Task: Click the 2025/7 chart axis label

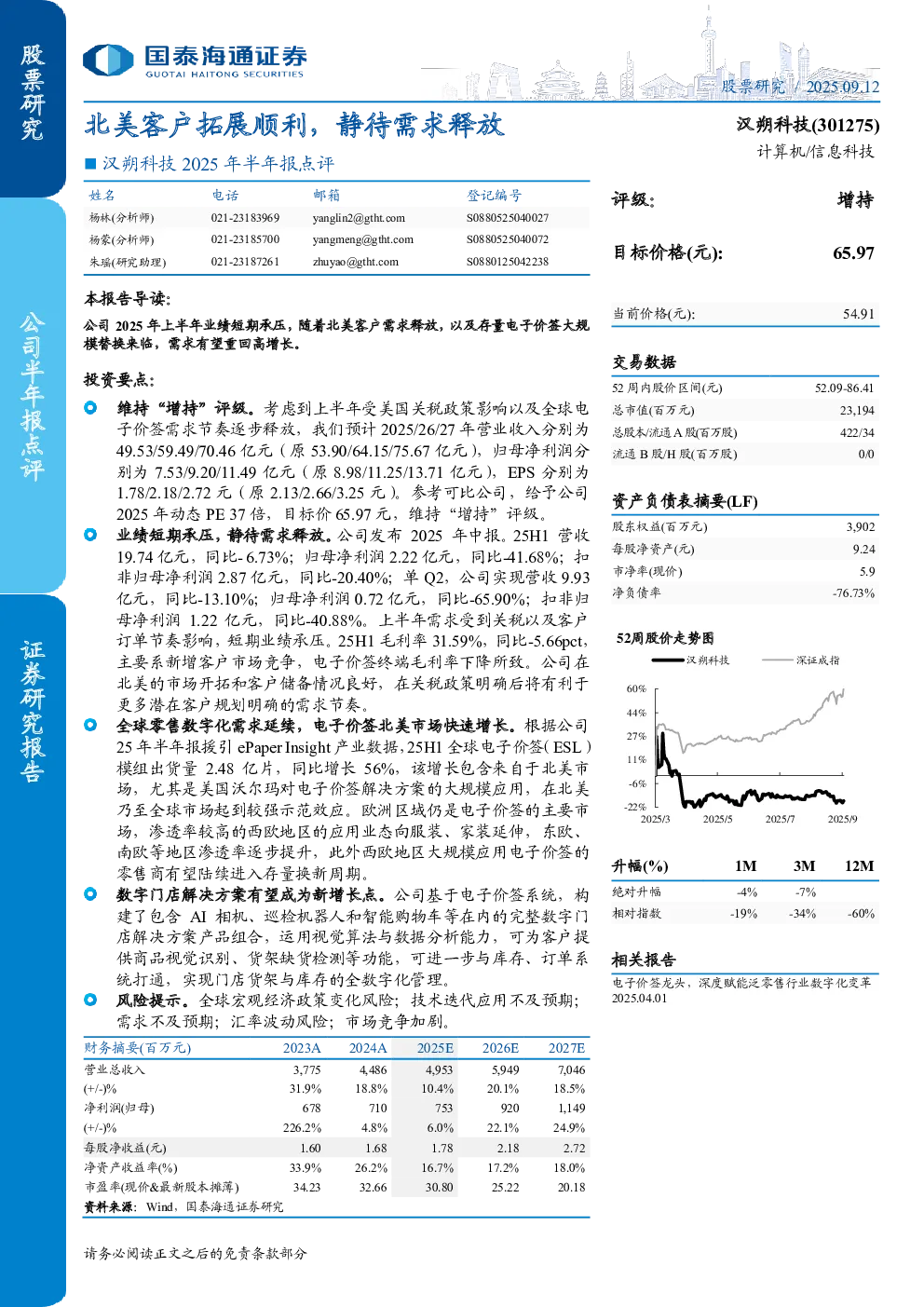Action: point(780,819)
